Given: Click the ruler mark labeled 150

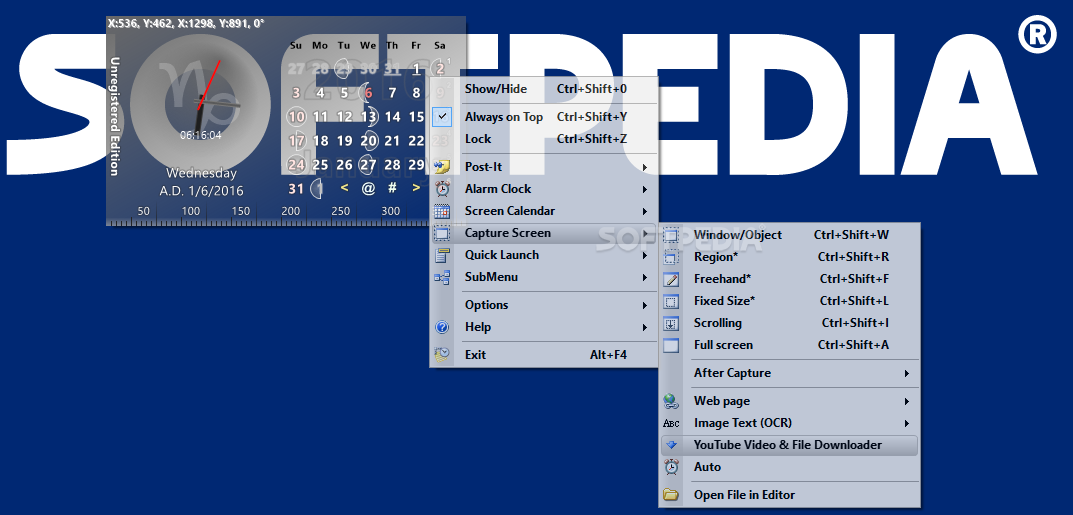Looking at the screenshot, I should (x=241, y=211).
